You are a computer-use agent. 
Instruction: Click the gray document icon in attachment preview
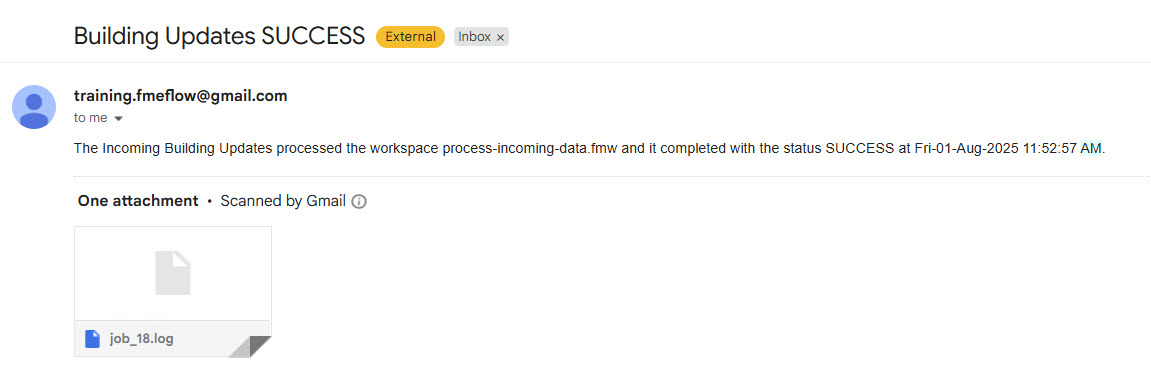[173, 273]
